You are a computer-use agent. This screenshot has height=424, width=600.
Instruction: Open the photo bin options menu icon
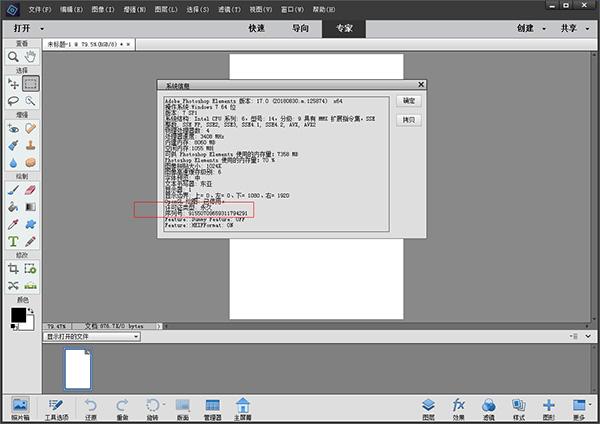click(x=573, y=336)
